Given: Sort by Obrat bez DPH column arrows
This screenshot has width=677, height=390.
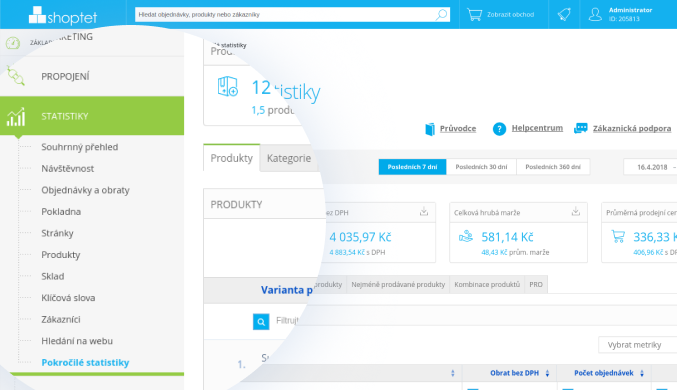Looking at the screenshot, I should pos(547,373).
